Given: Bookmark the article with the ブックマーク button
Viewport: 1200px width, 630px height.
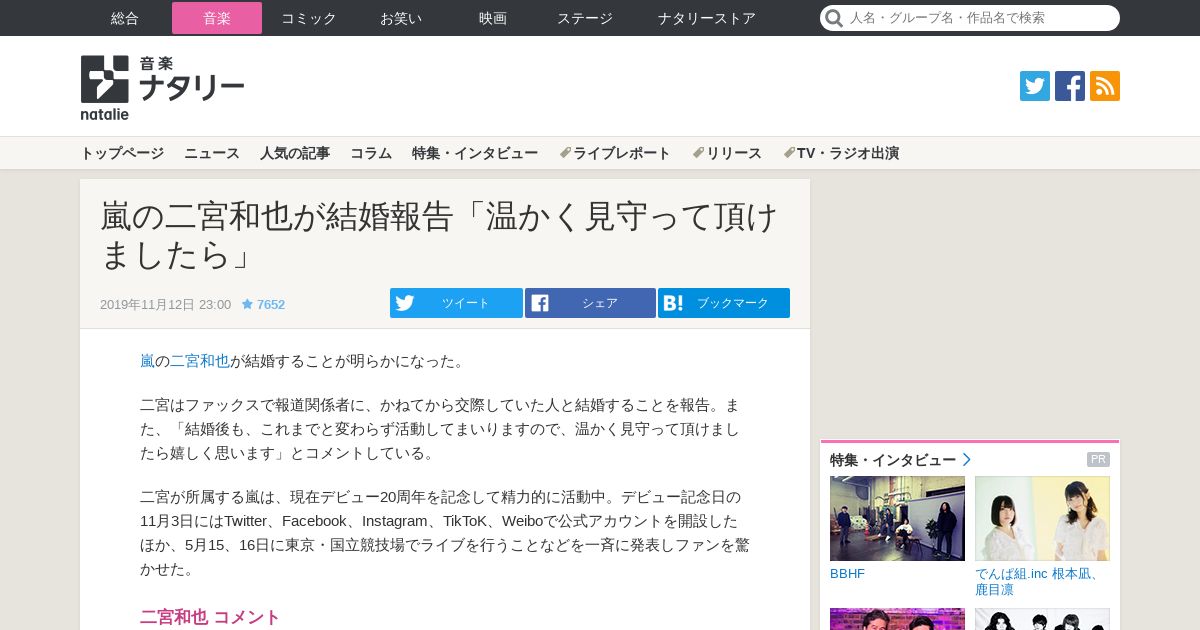Looking at the screenshot, I should click(724, 303).
